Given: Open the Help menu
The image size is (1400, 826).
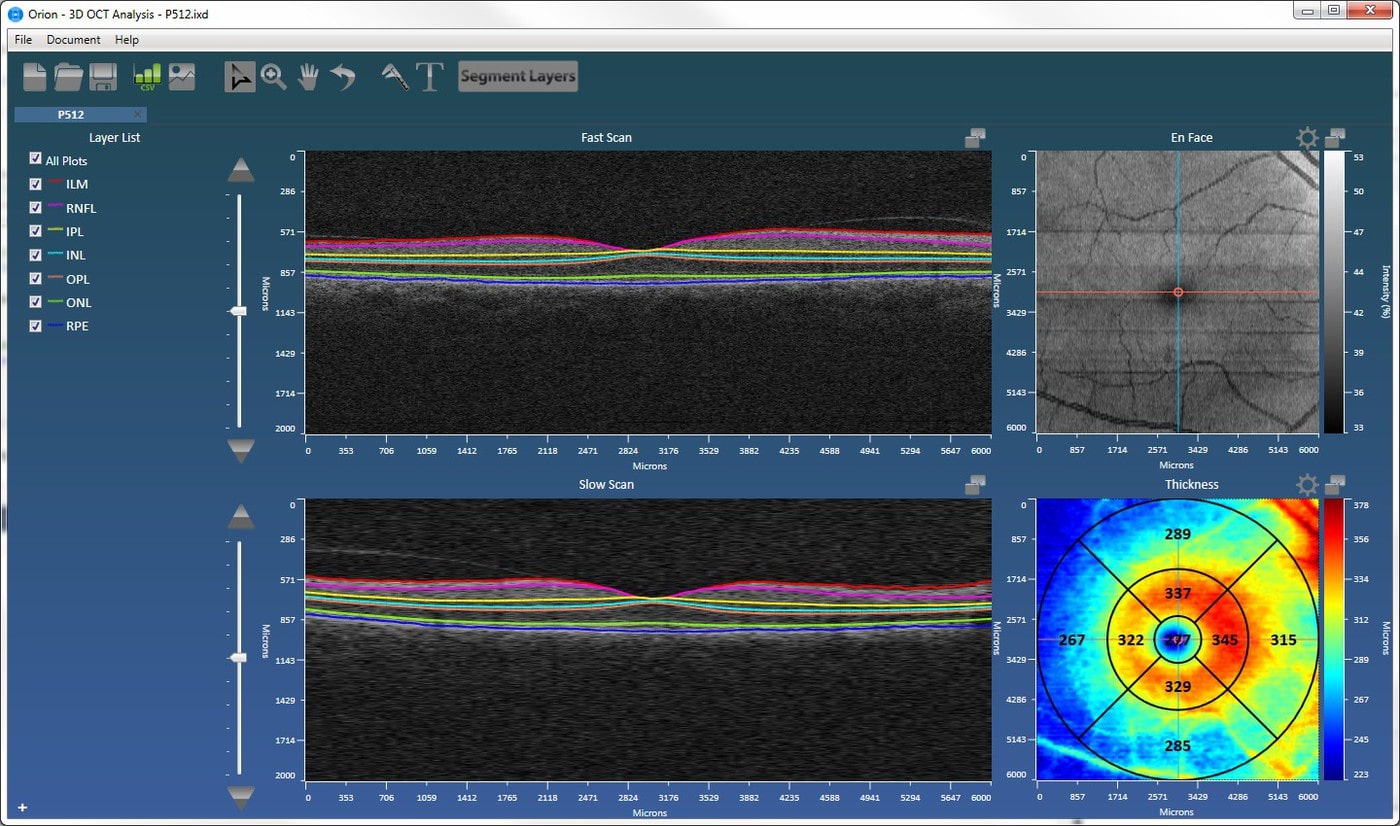Looking at the screenshot, I should click(x=127, y=40).
